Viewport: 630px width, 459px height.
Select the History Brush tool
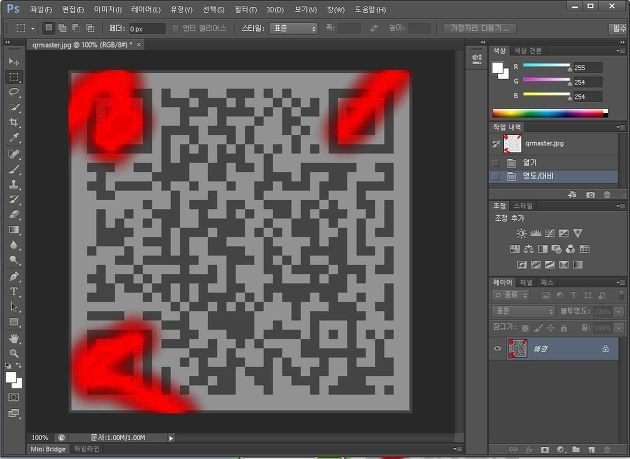coord(14,200)
